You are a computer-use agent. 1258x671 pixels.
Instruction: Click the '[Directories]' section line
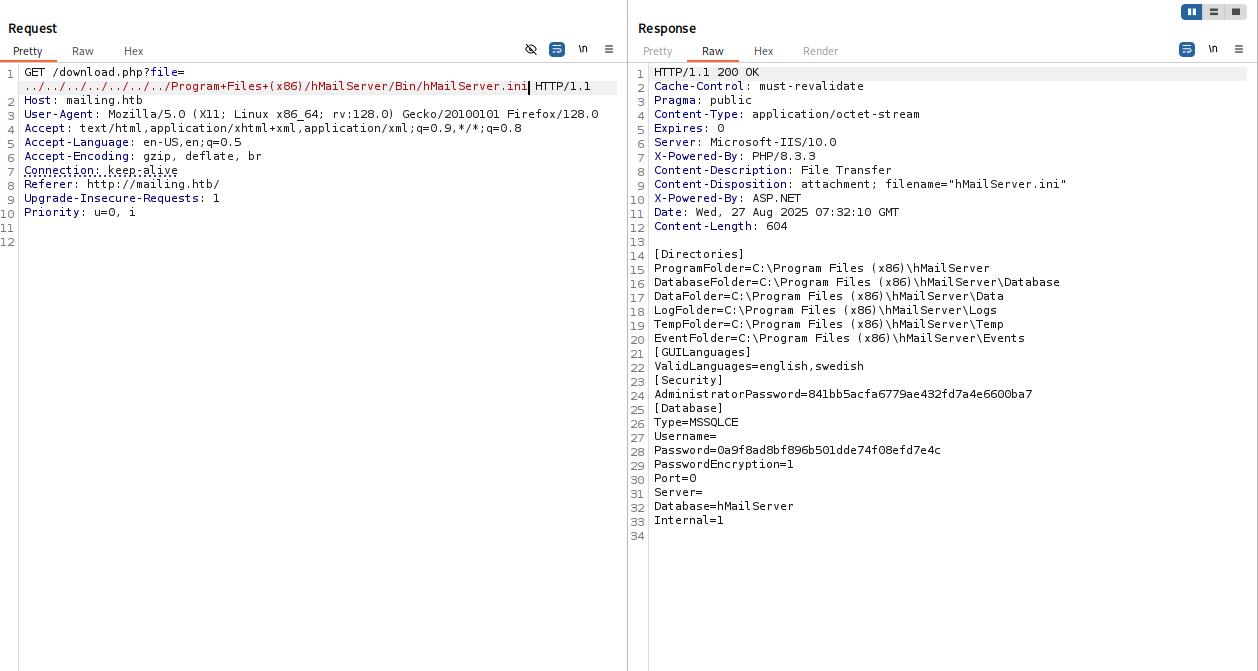click(699, 254)
